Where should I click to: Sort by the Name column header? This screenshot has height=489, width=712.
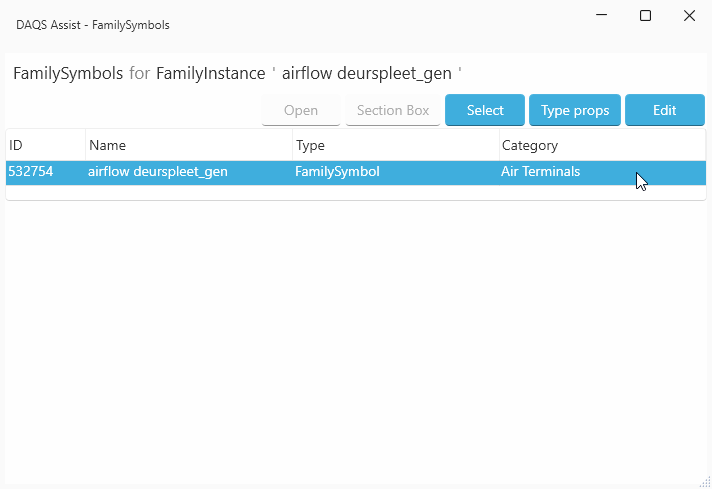pos(188,145)
